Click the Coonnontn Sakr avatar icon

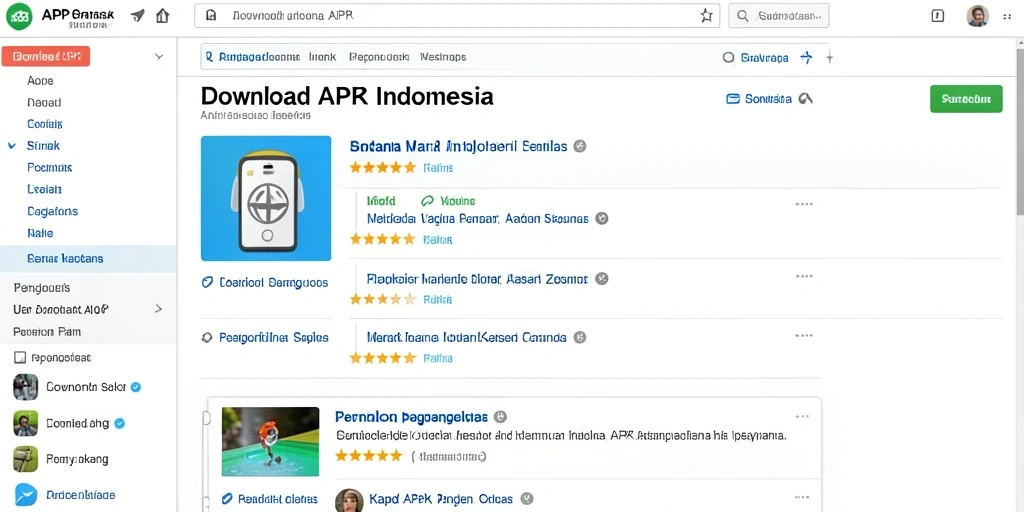pos(25,387)
